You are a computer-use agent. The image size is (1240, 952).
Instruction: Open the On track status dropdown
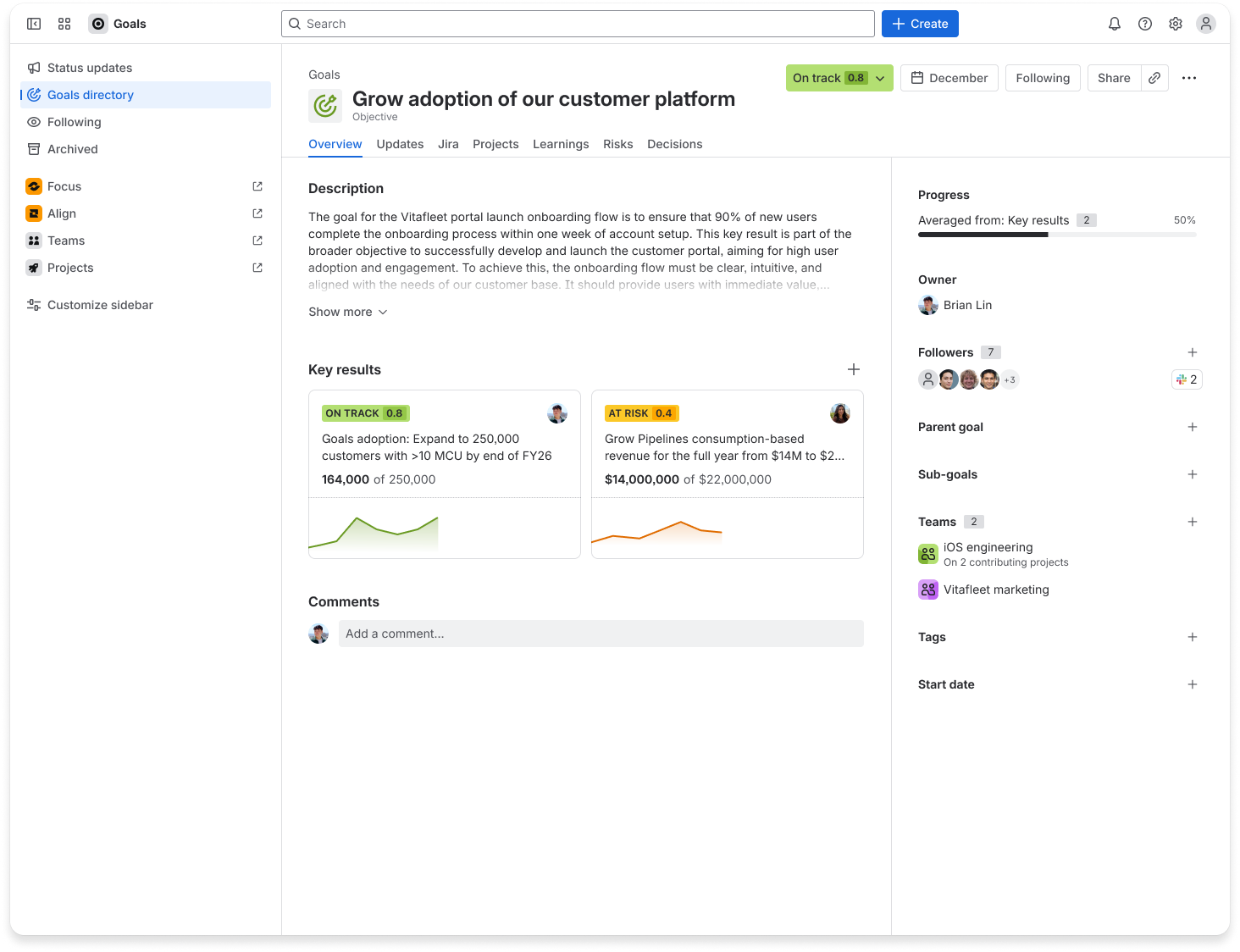[839, 78]
